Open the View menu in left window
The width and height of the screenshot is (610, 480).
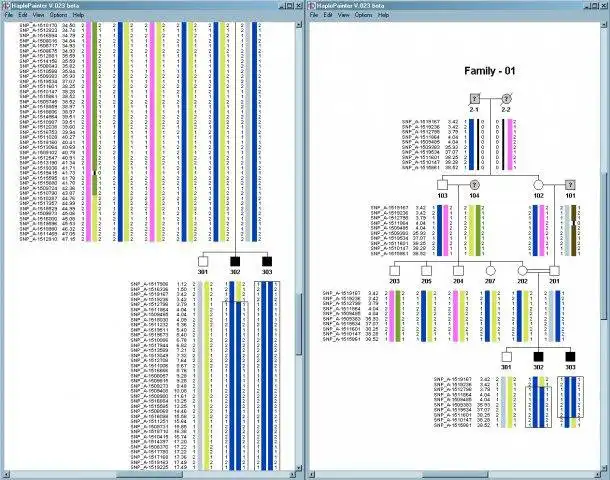point(38,15)
